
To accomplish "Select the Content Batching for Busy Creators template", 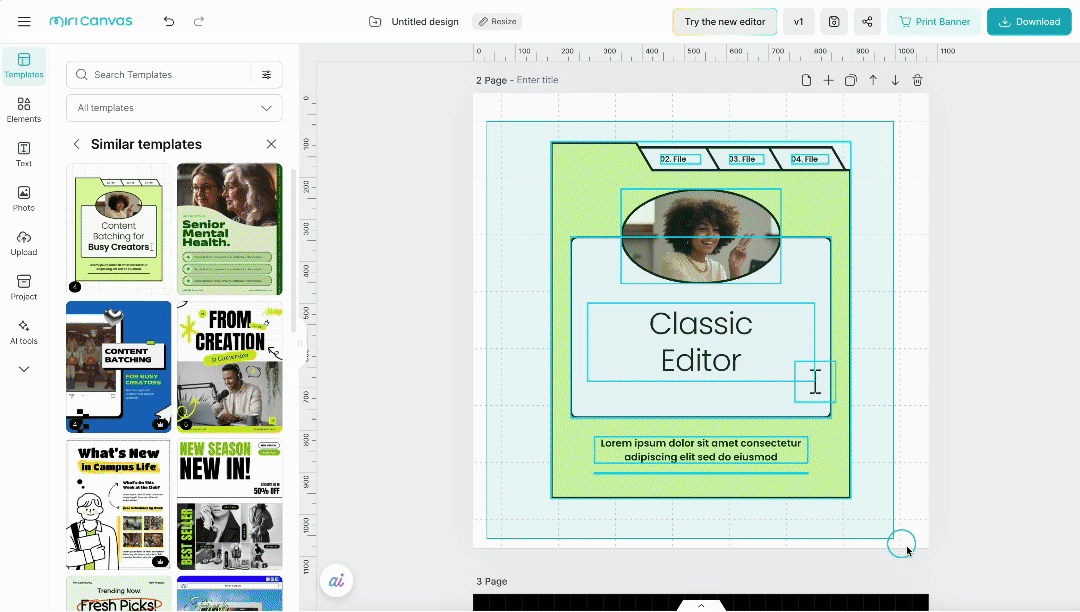I will [x=118, y=229].
